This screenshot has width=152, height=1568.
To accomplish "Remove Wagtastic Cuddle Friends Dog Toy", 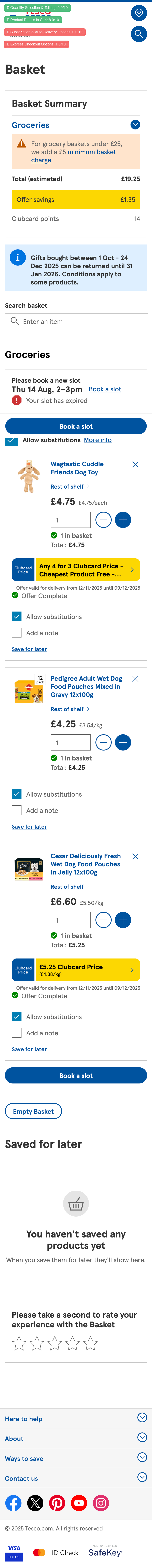I will click(x=135, y=464).
